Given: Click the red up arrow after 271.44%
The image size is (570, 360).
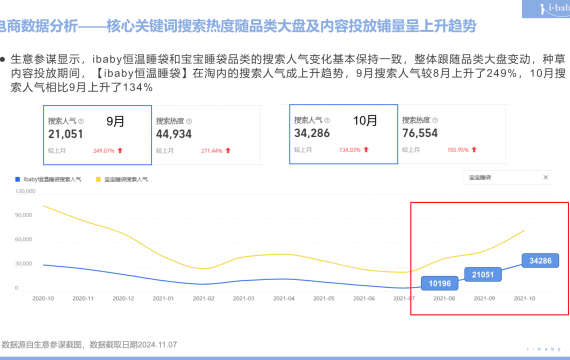Looking at the screenshot, I should coord(228,151).
